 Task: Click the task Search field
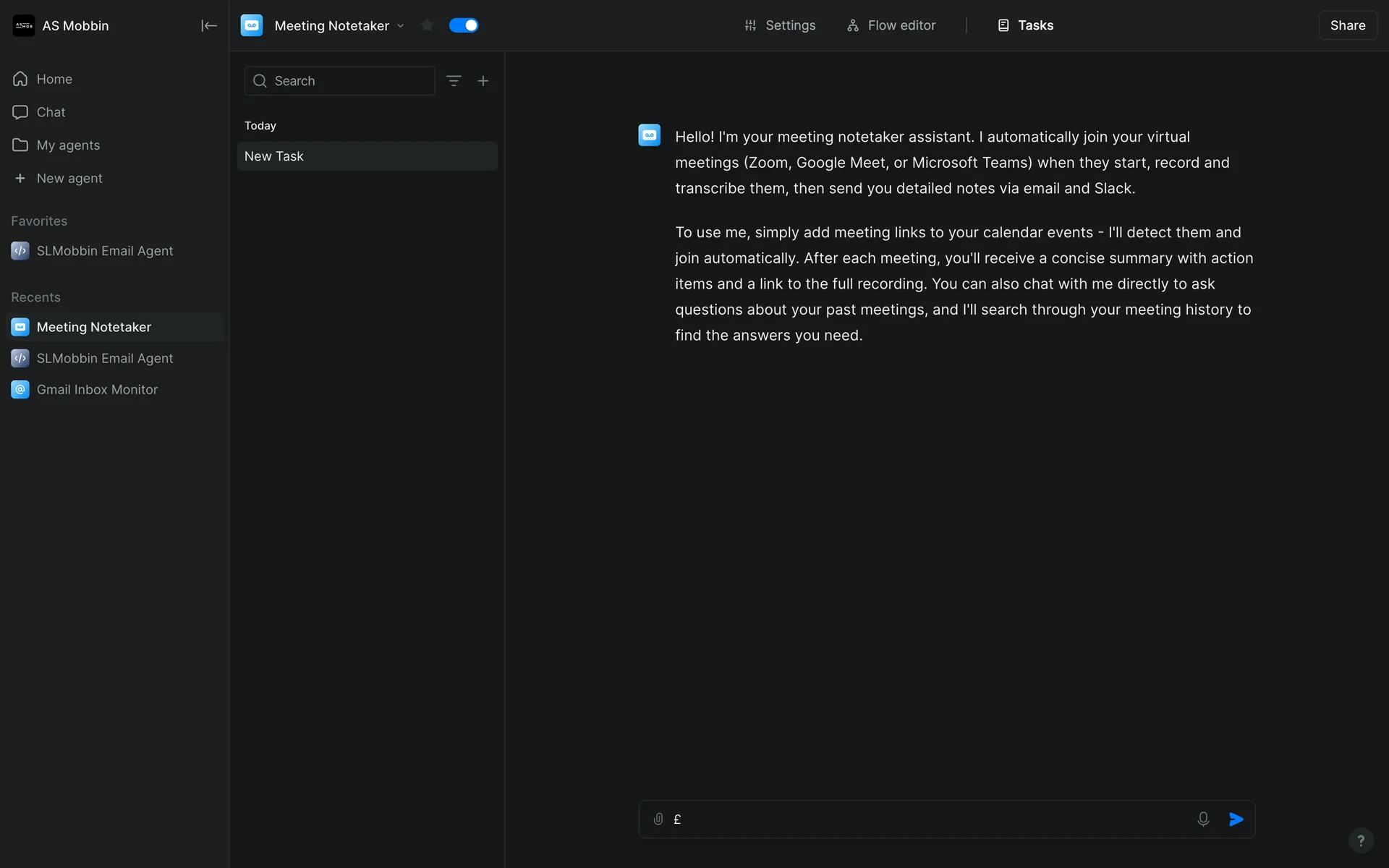click(340, 81)
